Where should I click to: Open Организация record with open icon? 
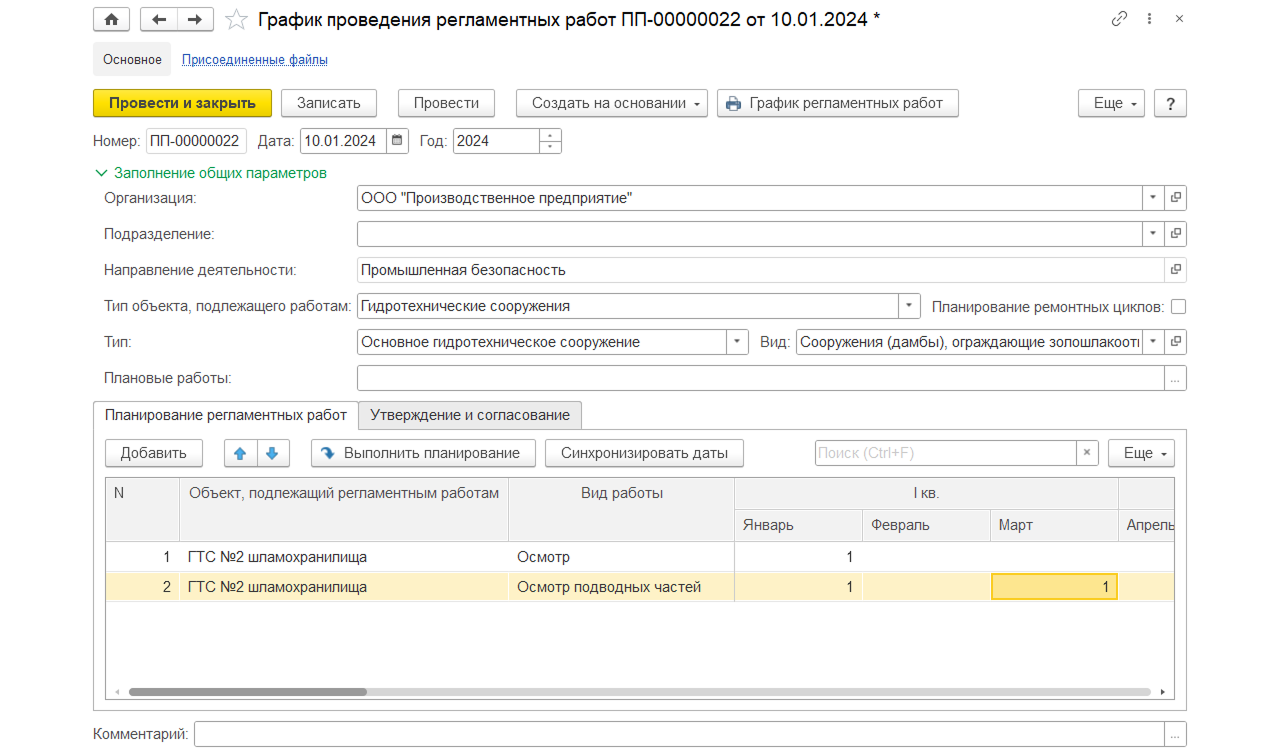click(1176, 198)
